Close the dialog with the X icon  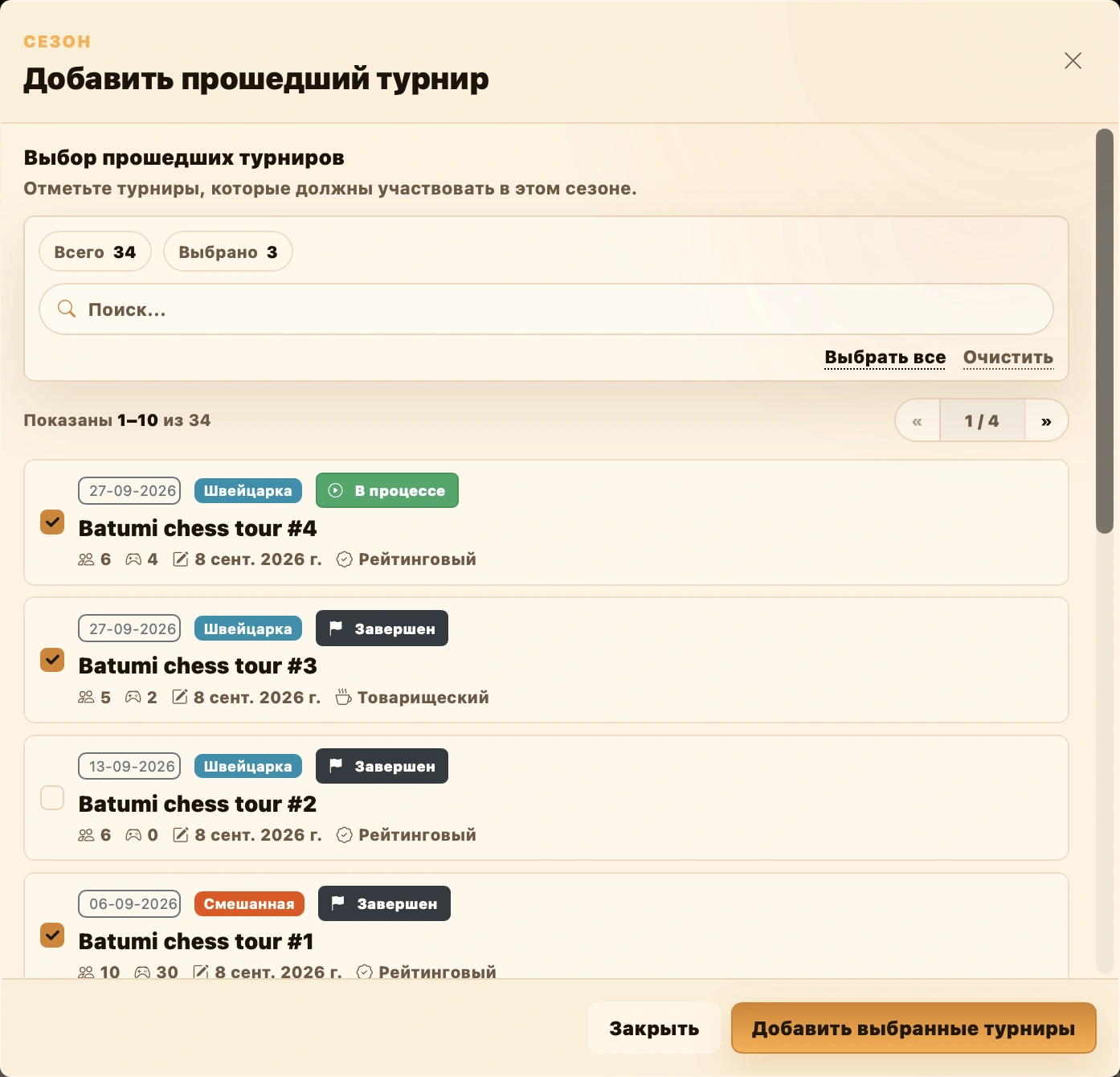click(x=1073, y=61)
